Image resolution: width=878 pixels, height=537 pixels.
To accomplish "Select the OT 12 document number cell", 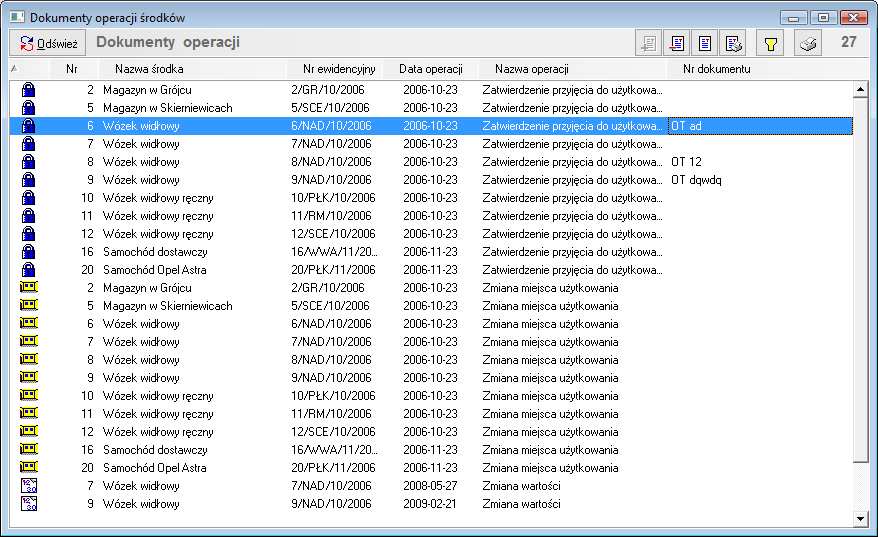I will point(760,162).
